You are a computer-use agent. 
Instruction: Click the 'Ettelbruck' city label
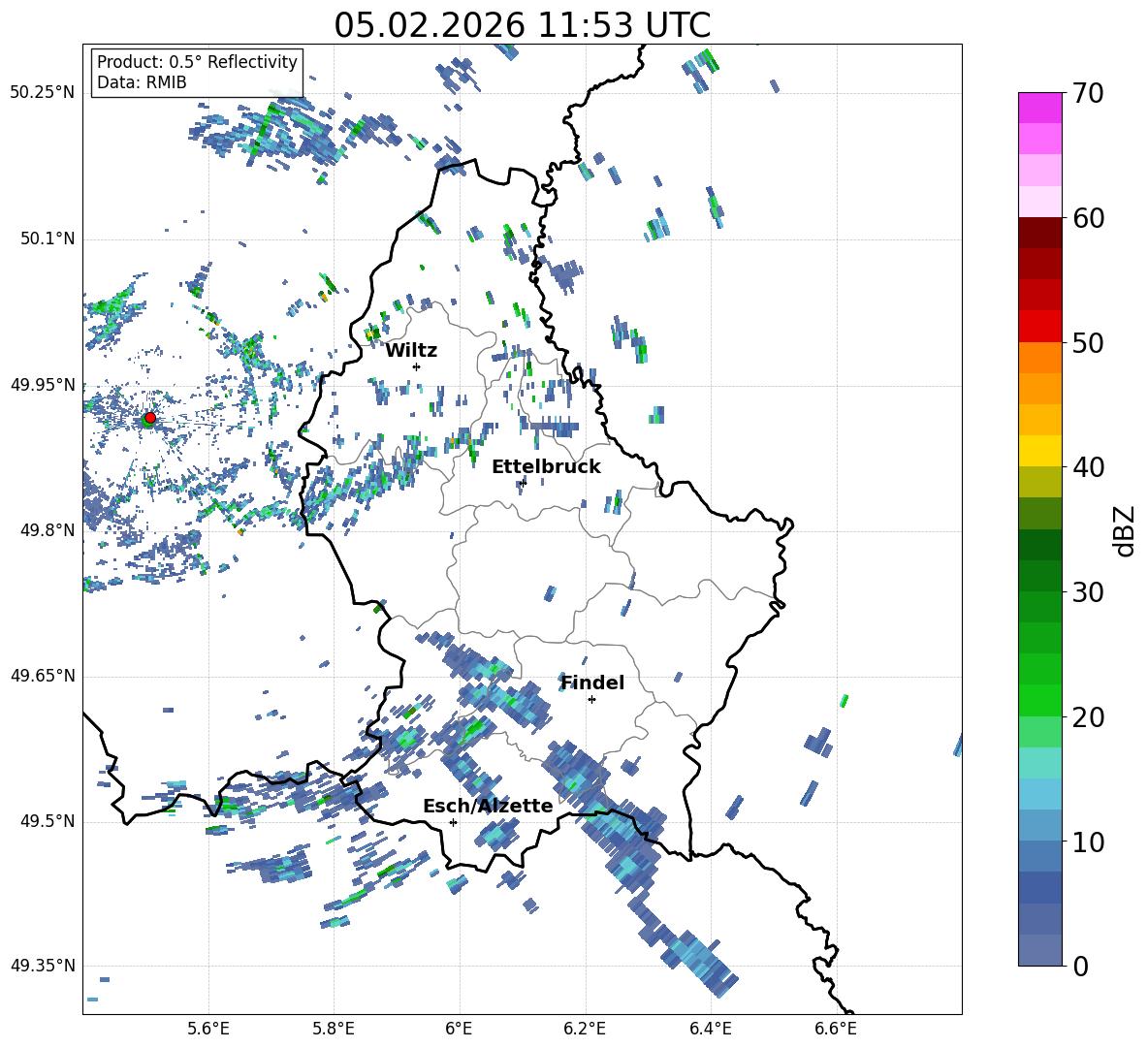pos(546,467)
